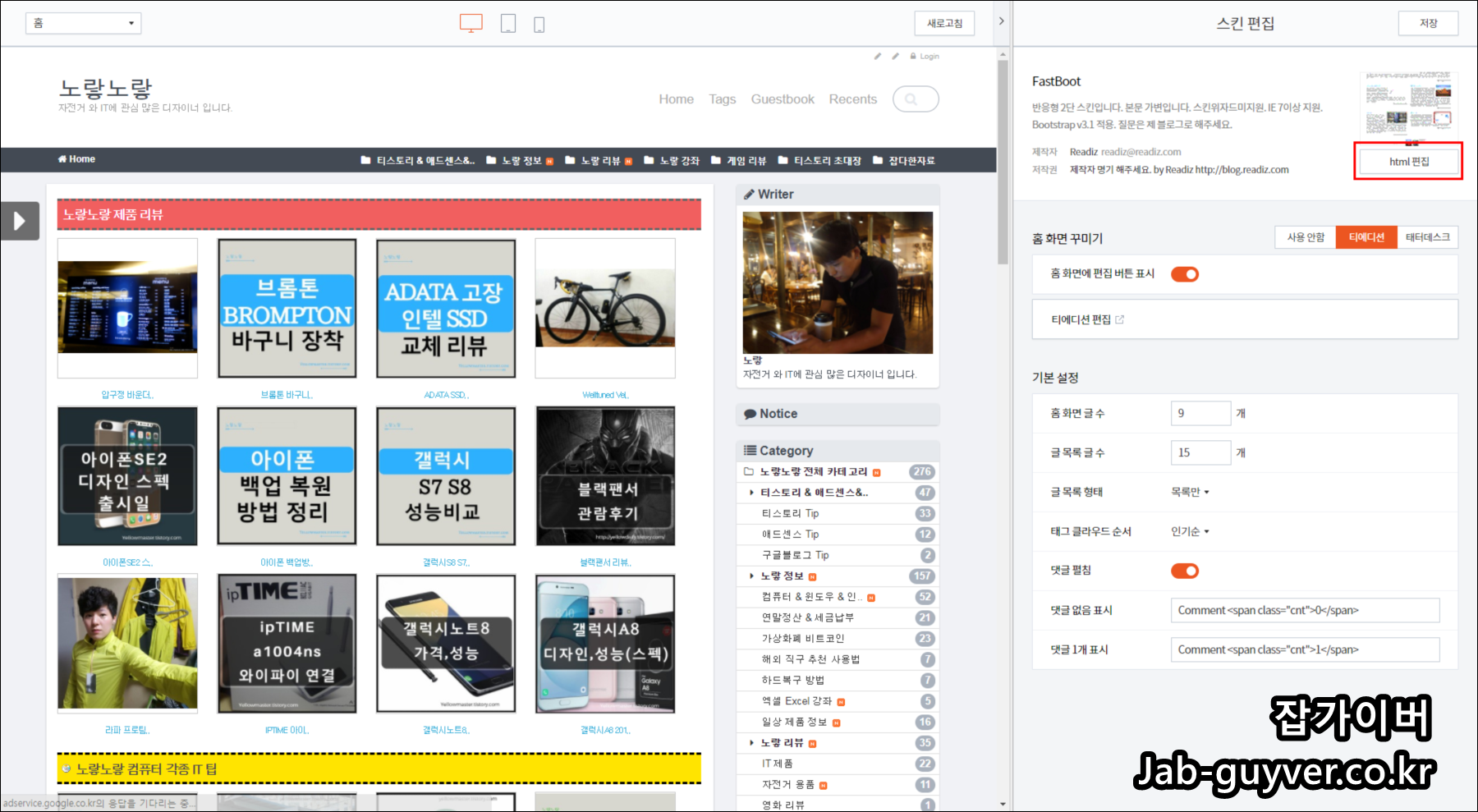Click the search icon in blog header

[911, 99]
